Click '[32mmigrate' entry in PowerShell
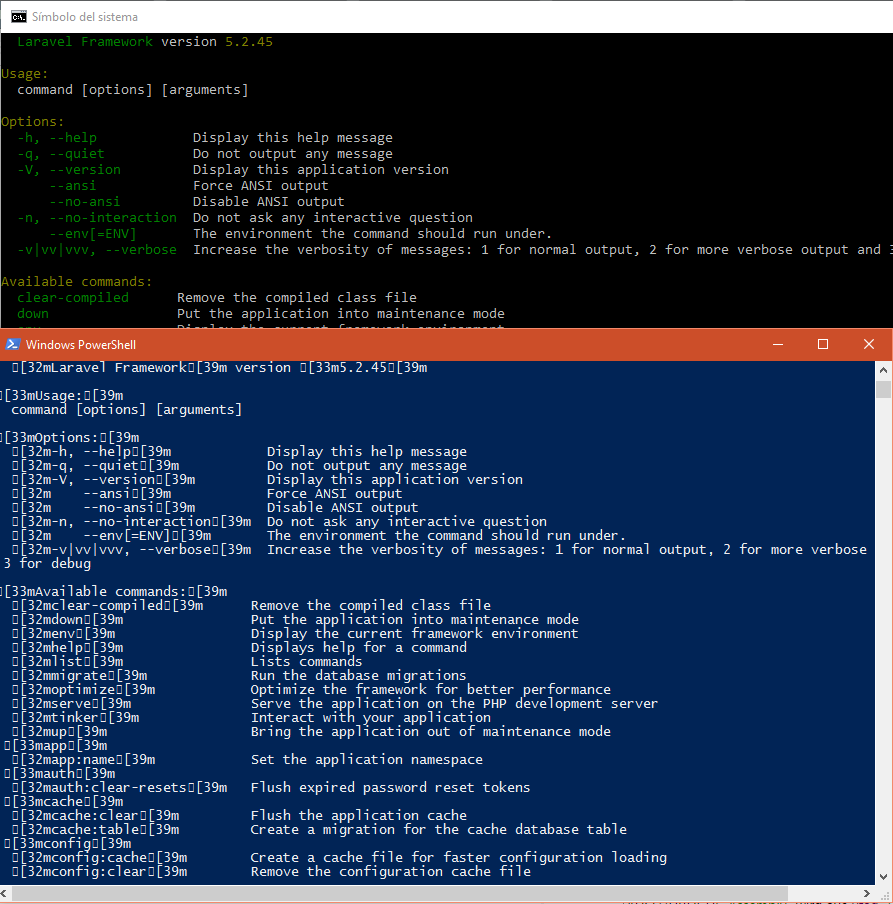The width and height of the screenshot is (893, 904). [x=80, y=676]
